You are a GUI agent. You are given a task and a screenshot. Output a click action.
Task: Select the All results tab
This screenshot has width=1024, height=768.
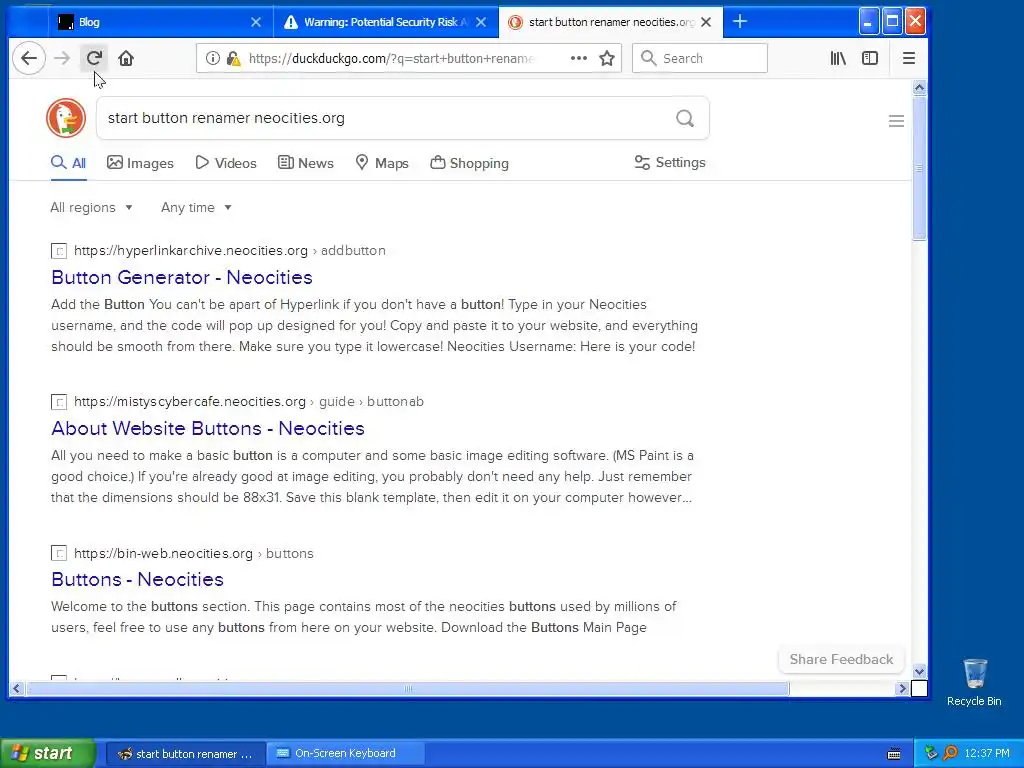tap(69, 163)
